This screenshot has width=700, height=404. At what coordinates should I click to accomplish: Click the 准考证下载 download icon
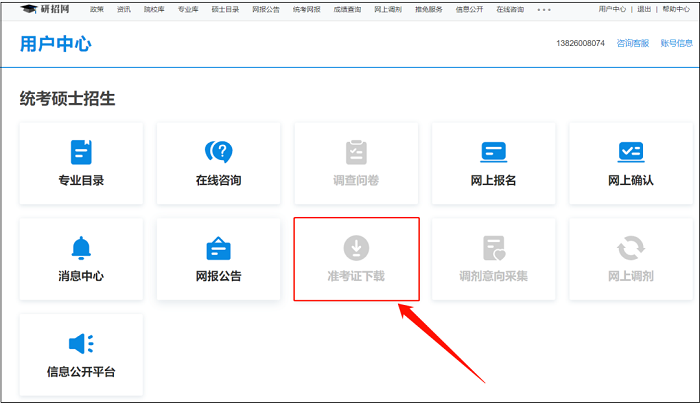[x=356, y=247]
